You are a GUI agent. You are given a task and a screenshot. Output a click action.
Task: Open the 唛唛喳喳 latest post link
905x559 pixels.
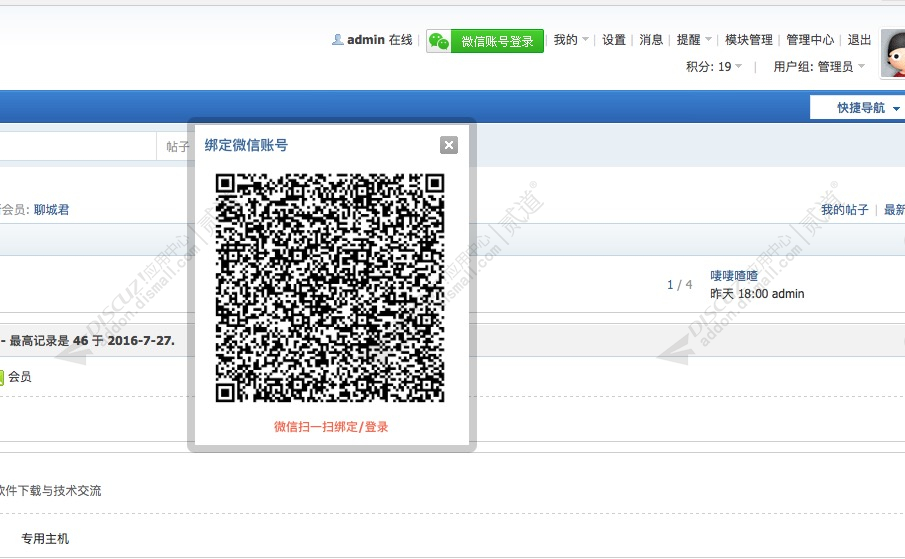(x=734, y=276)
